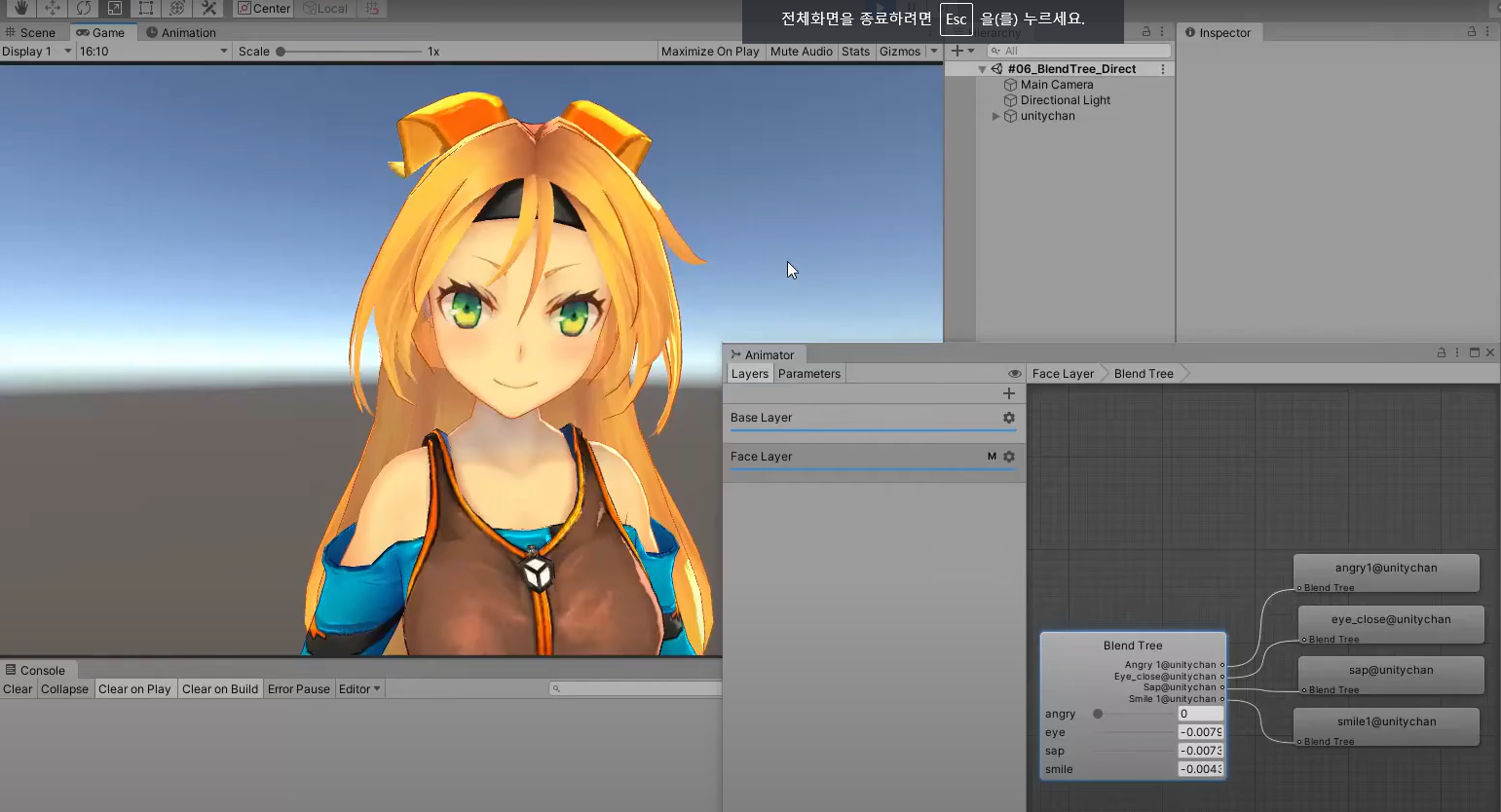The height and width of the screenshot is (812, 1501).
Task: Select the Move tool
Action: [x=52, y=8]
